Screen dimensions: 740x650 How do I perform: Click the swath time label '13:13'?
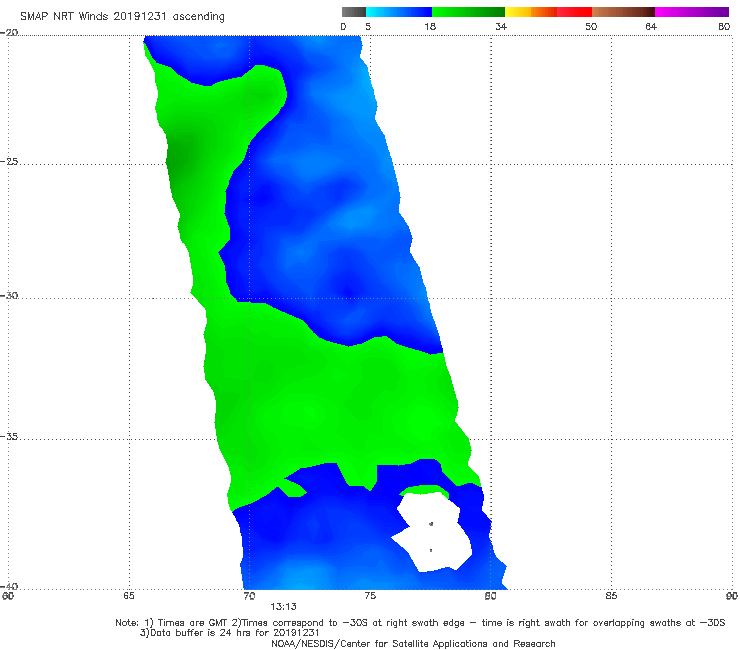pos(283,607)
